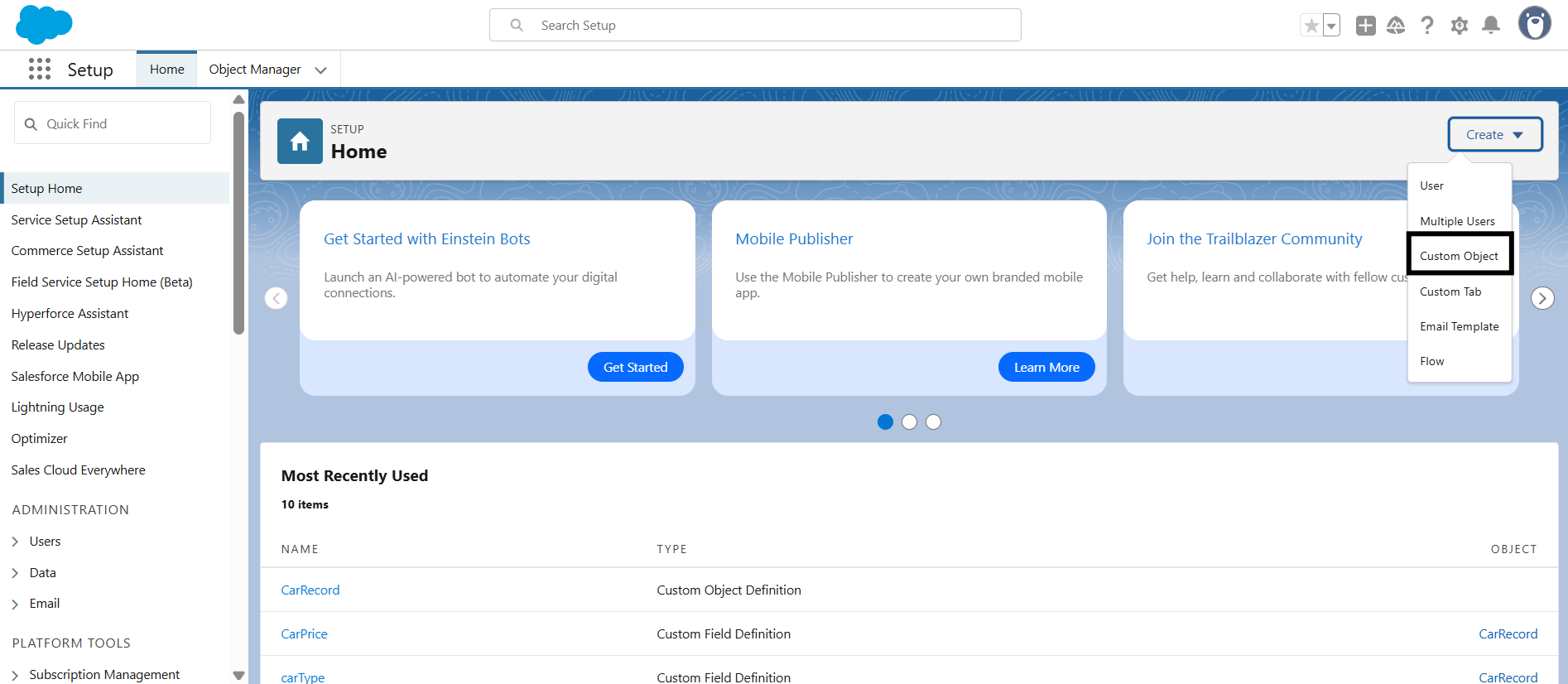Click sidebar scrollbar up arrow
This screenshot has height=684, width=1568.
pyautogui.click(x=238, y=99)
